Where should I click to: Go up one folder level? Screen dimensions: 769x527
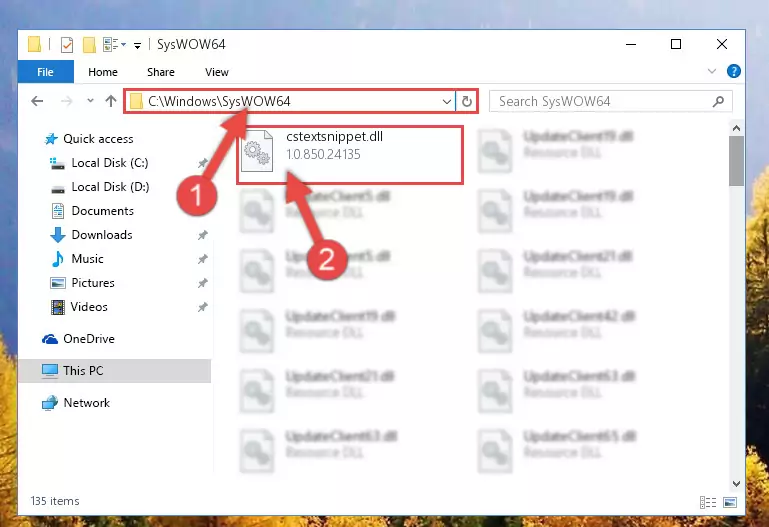click(x=111, y=101)
